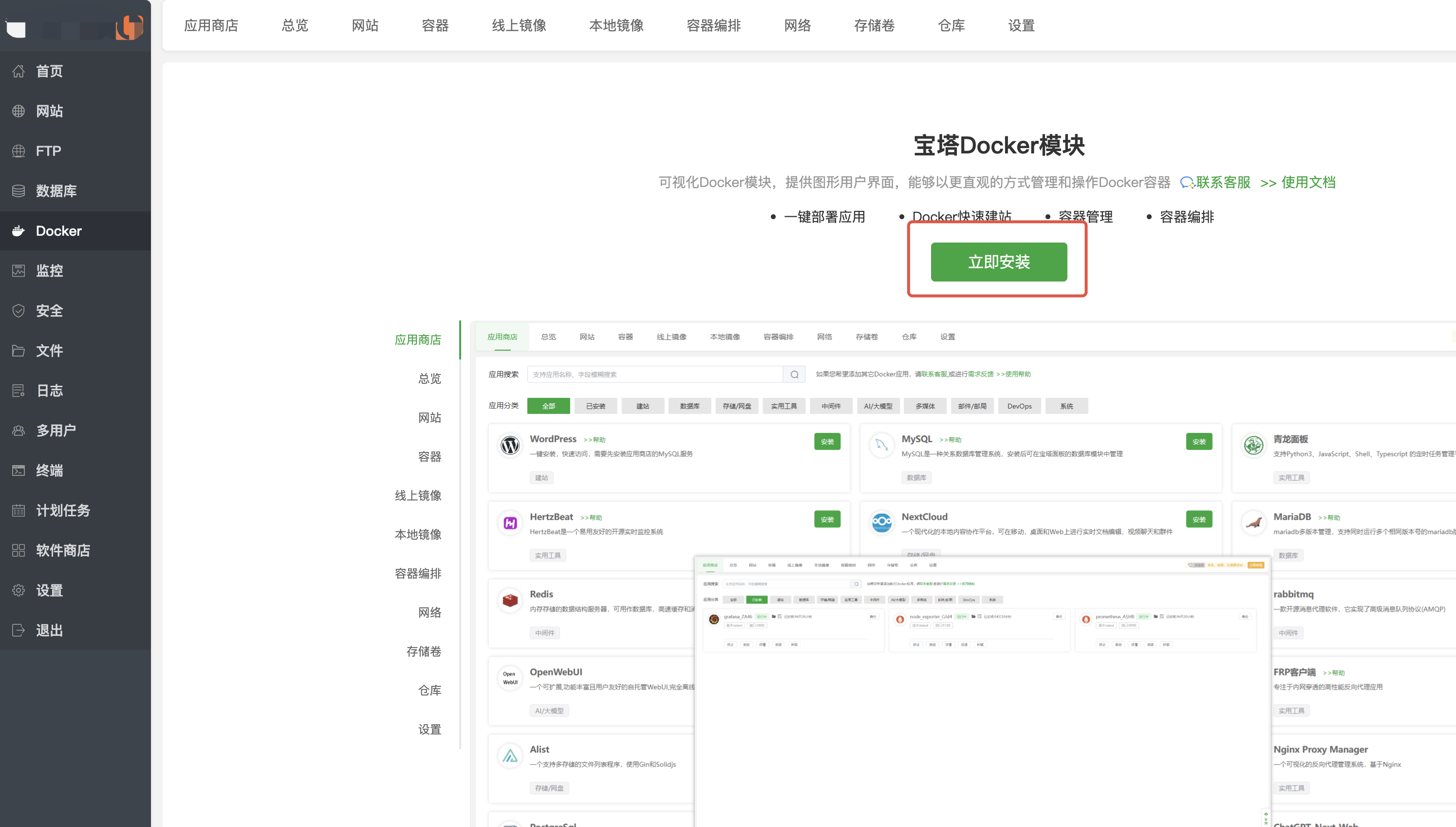Click the terminal icon beside 终端
This screenshot has height=827, width=1456.
(18, 470)
